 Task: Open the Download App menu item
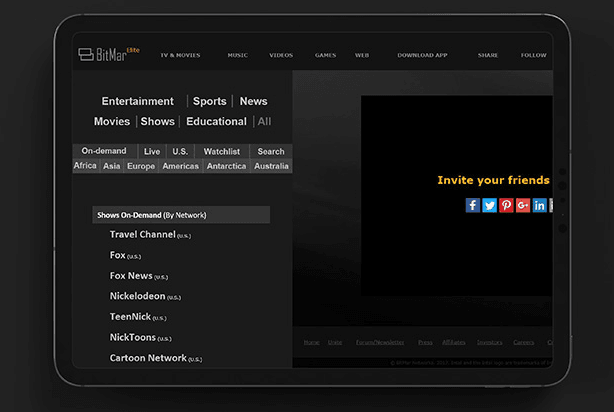tap(422, 55)
